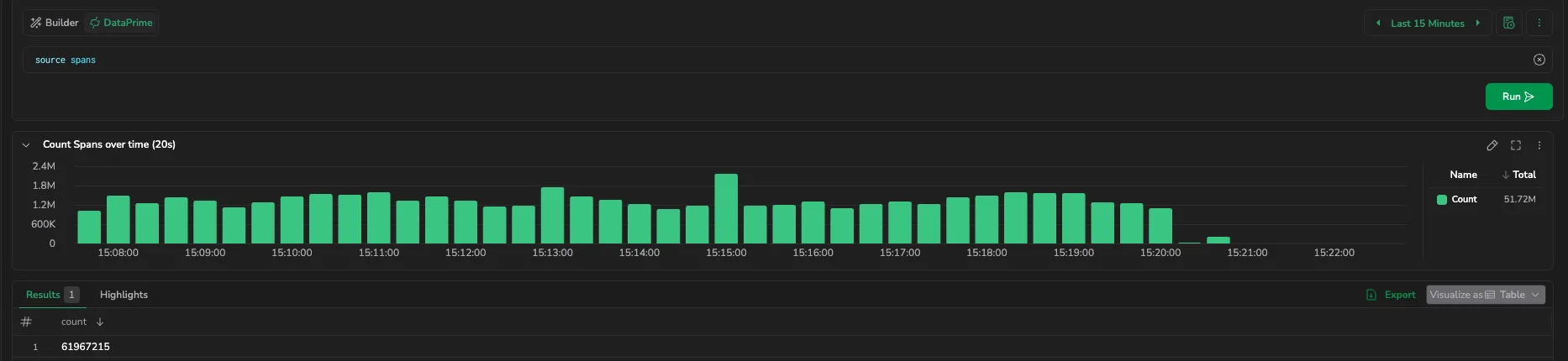
Task: Click the Name legend header
Action: point(1463,175)
